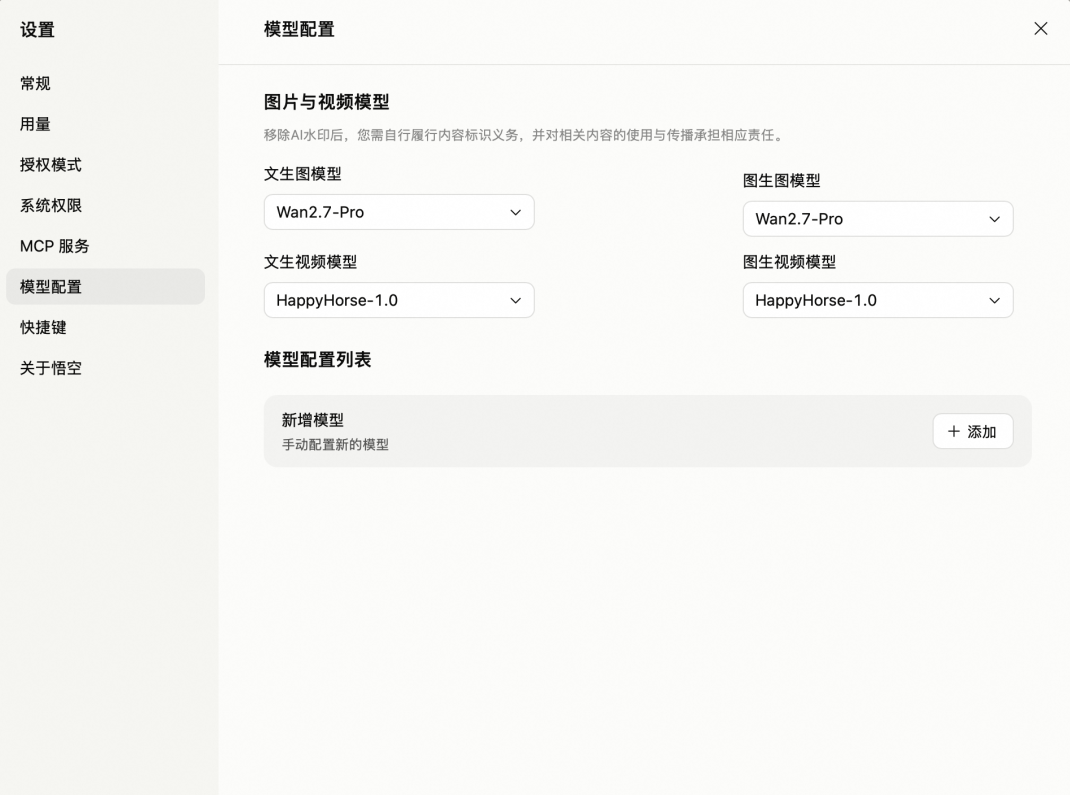Open 系统权限 settings
The image size is (1070, 795).
point(51,206)
